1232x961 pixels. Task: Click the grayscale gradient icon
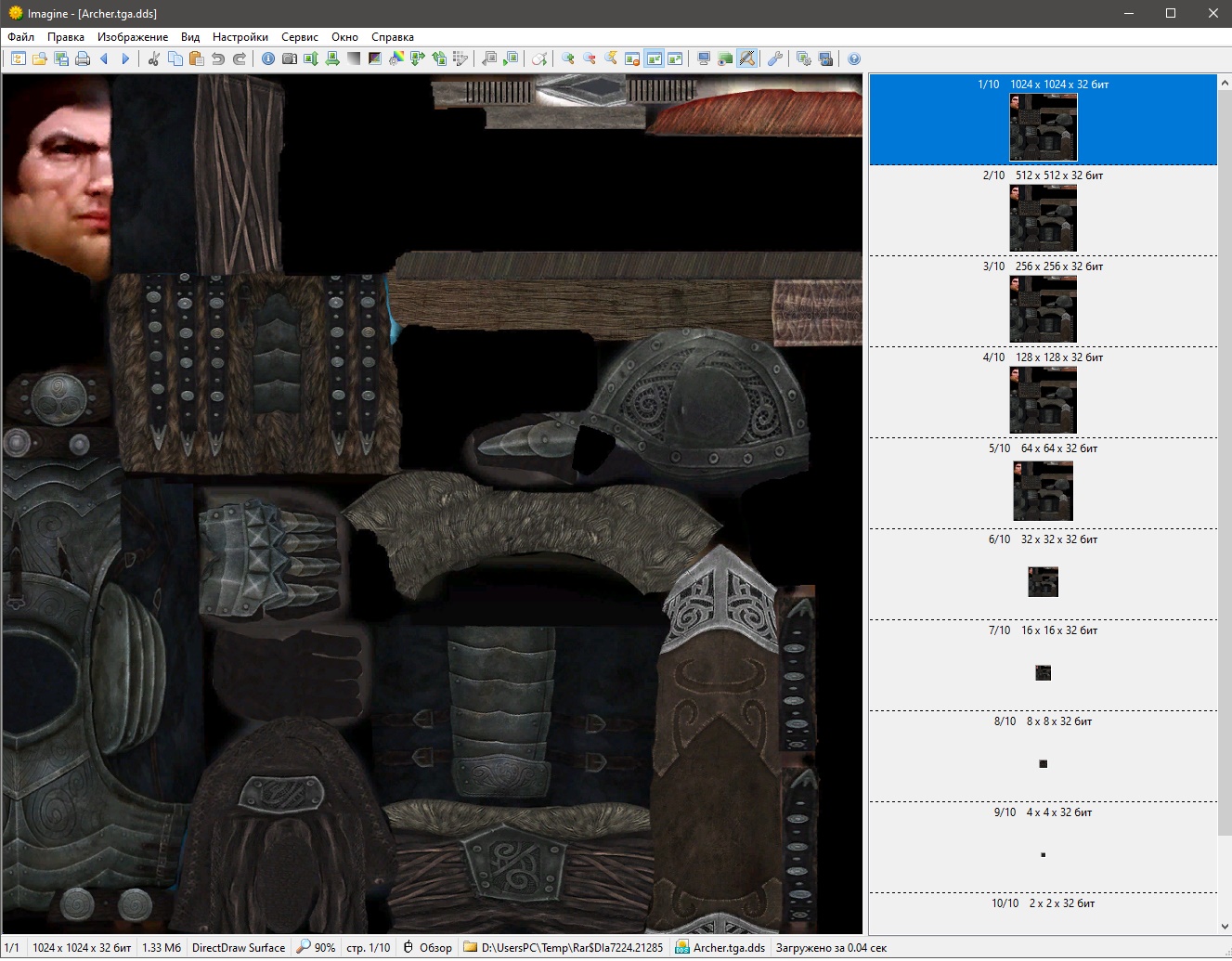pos(354,58)
